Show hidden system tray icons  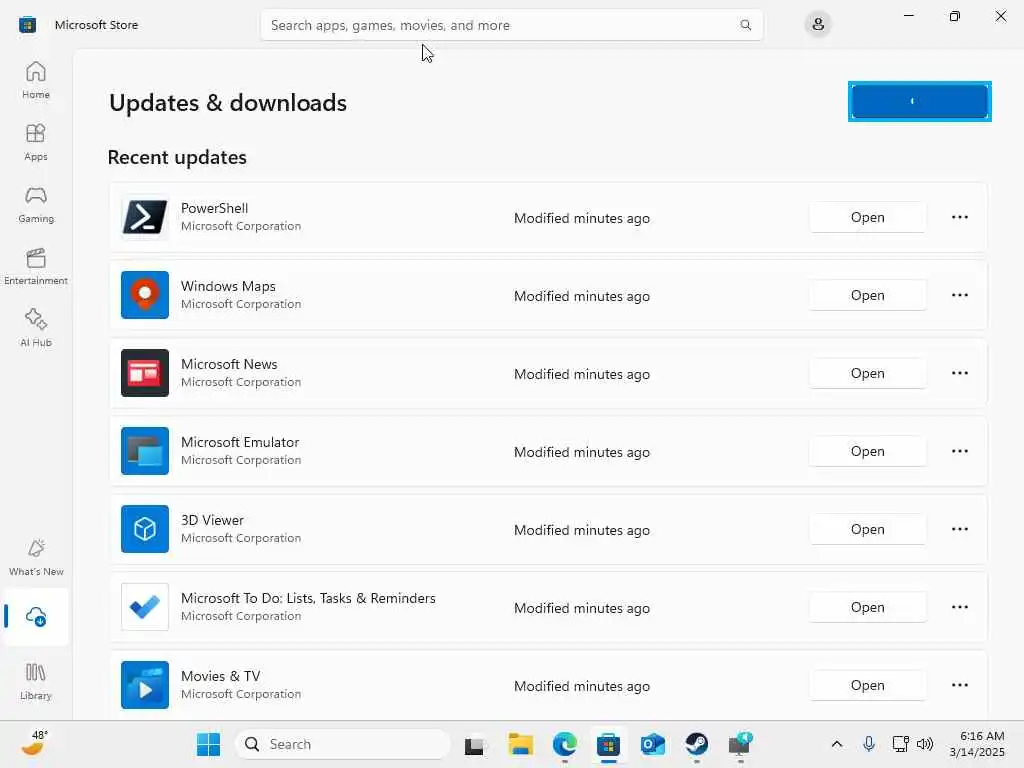coord(837,744)
